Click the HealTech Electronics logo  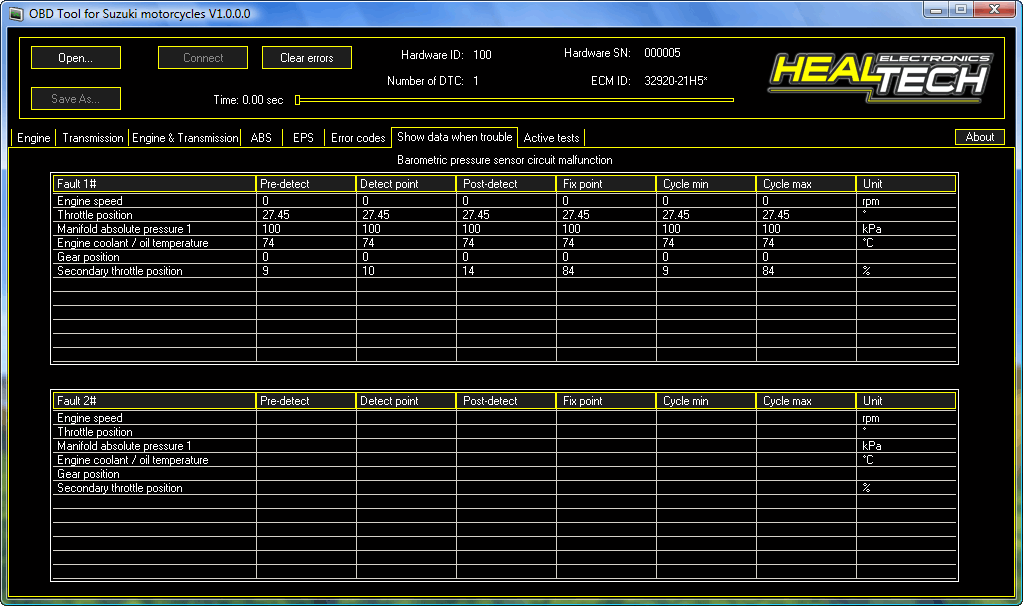point(881,78)
